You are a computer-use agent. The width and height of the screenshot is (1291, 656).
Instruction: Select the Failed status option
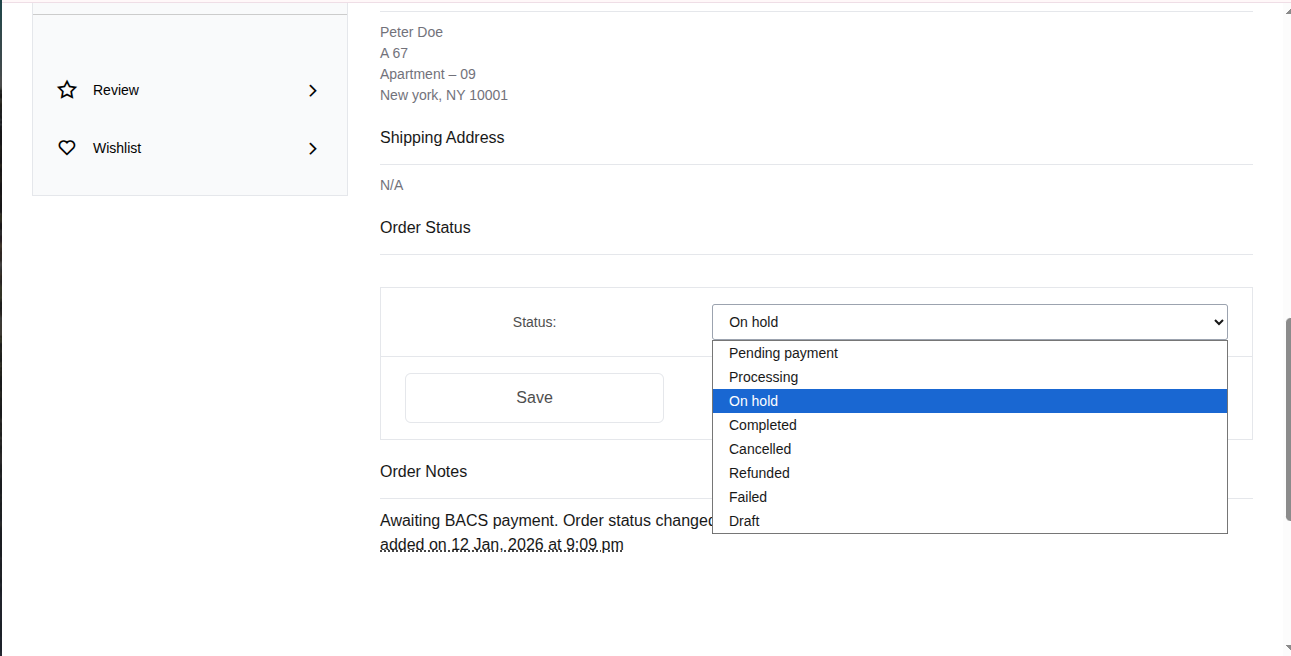(747, 497)
